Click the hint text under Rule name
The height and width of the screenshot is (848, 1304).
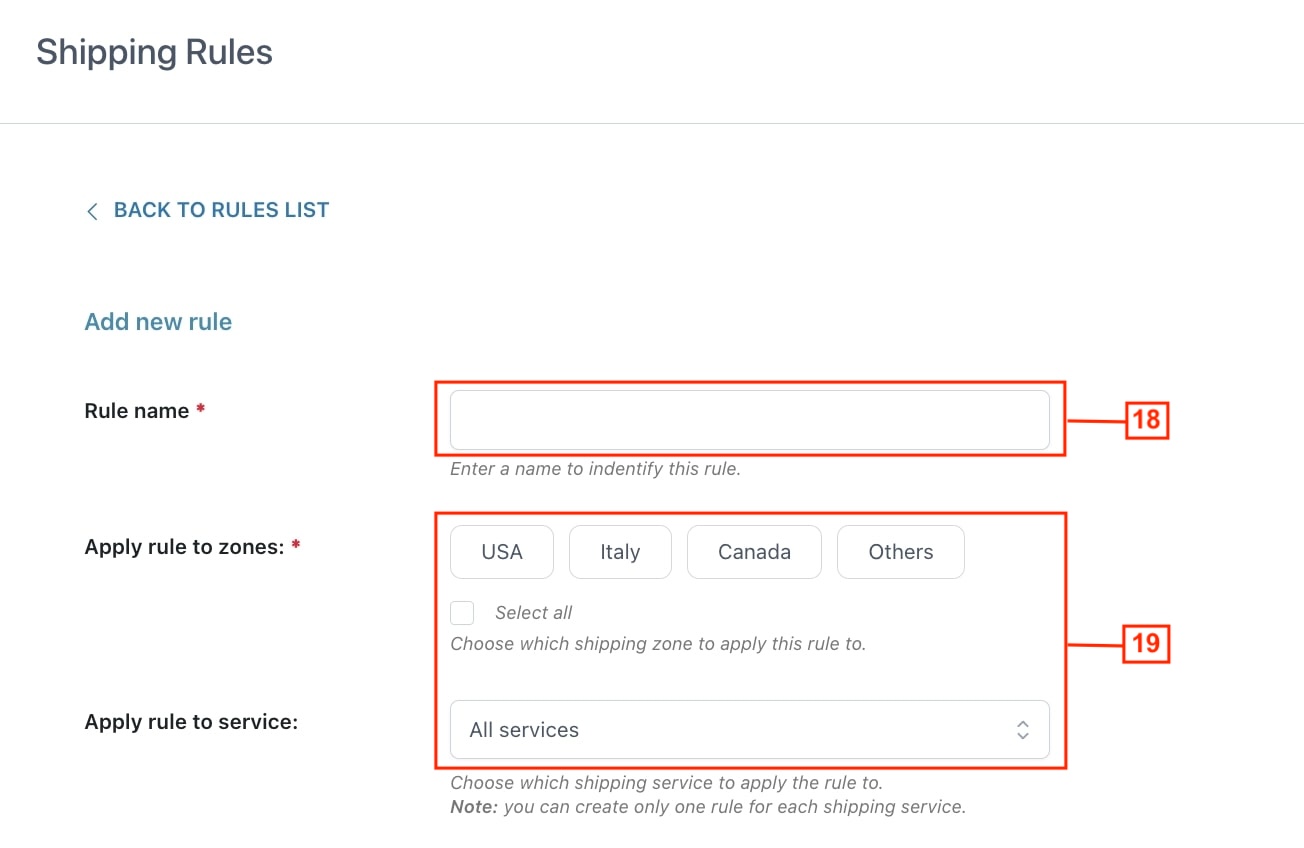click(x=595, y=469)
